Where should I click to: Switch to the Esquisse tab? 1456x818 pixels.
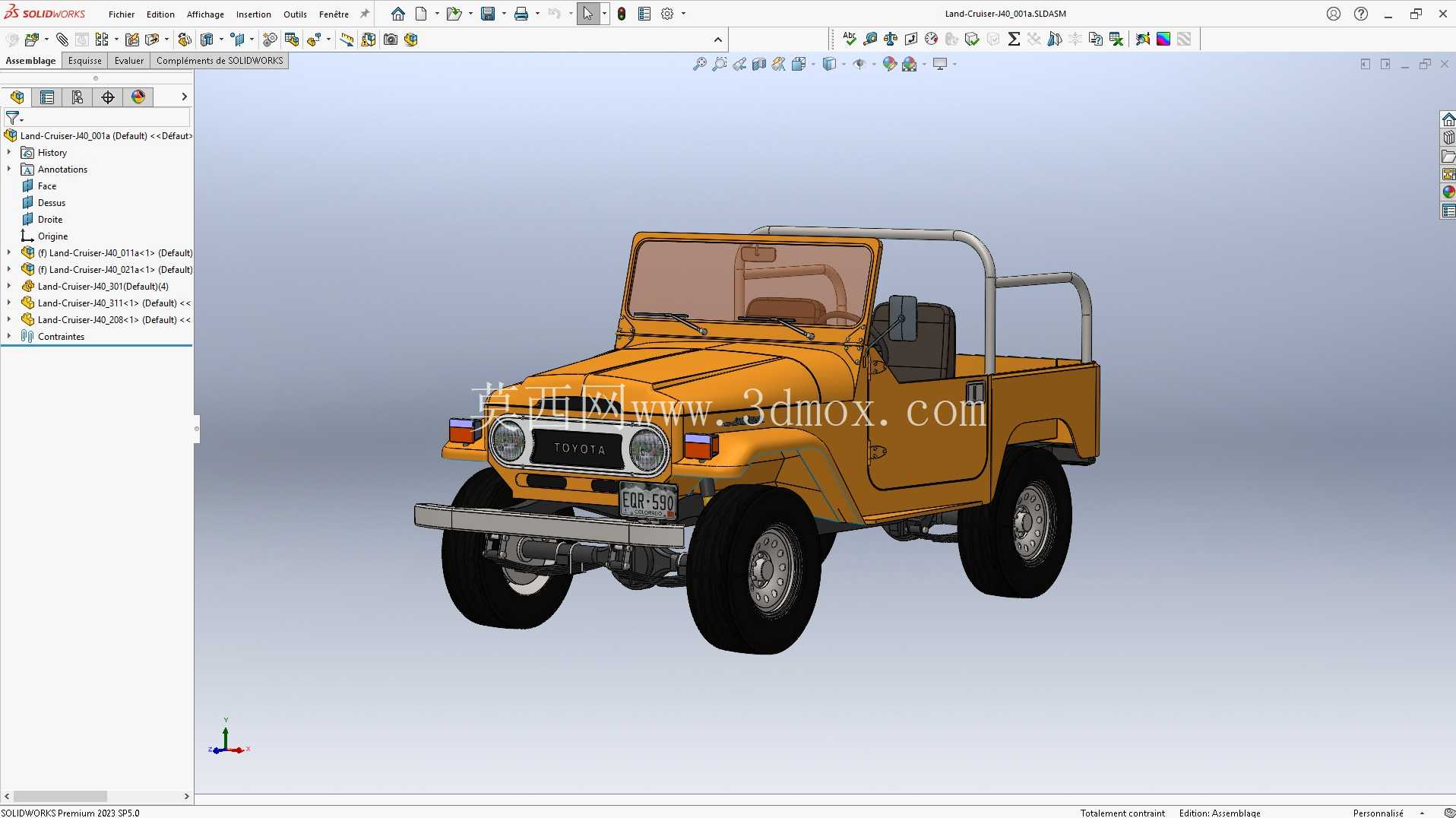[84, 61]
